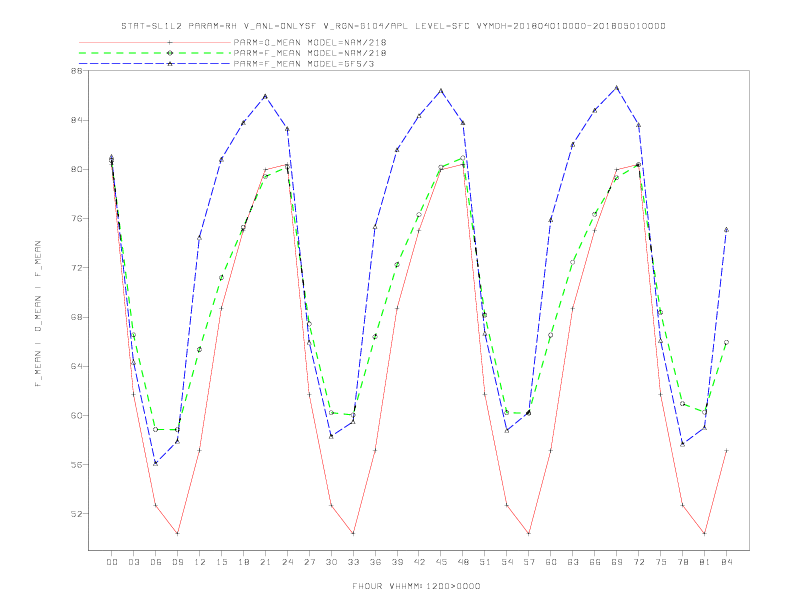Click the blue dashed legend line sample

point(155,64)
